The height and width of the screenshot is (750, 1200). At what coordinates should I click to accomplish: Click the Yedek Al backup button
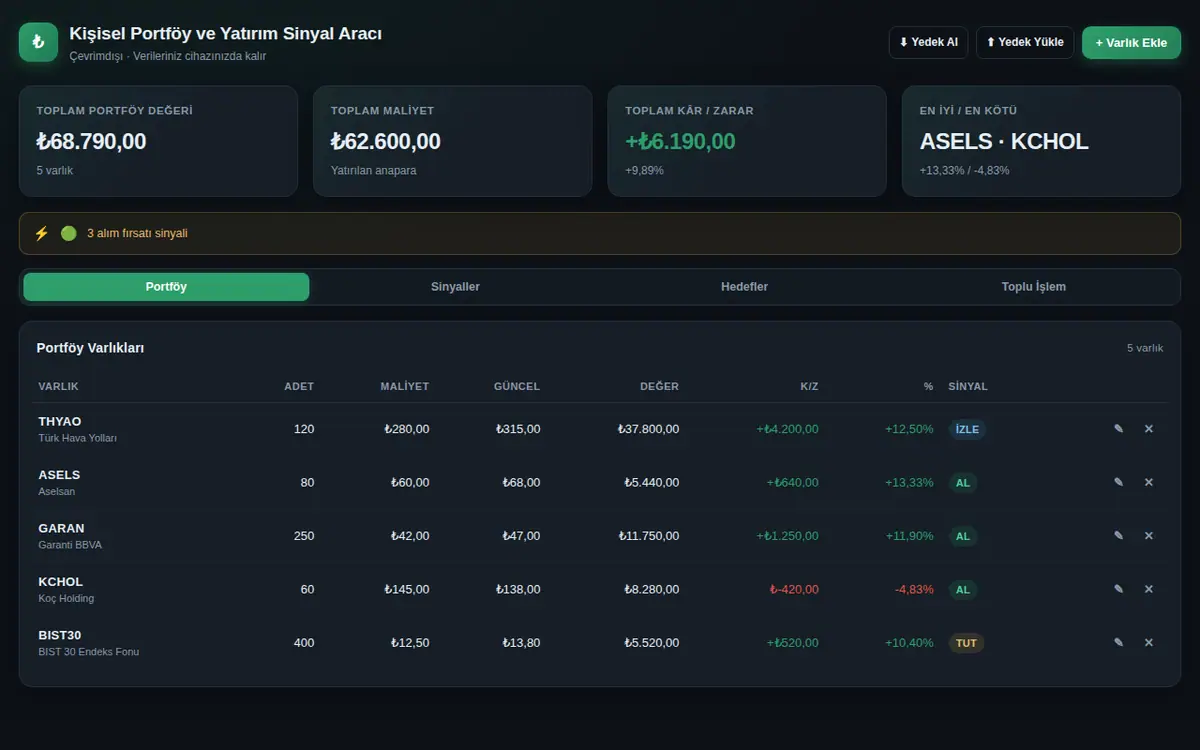[x=928, y=42]
